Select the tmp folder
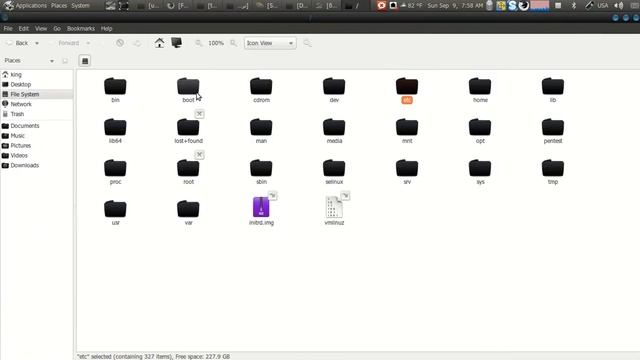Viewport: 640px width, 360px height. (x=553, y=168)
